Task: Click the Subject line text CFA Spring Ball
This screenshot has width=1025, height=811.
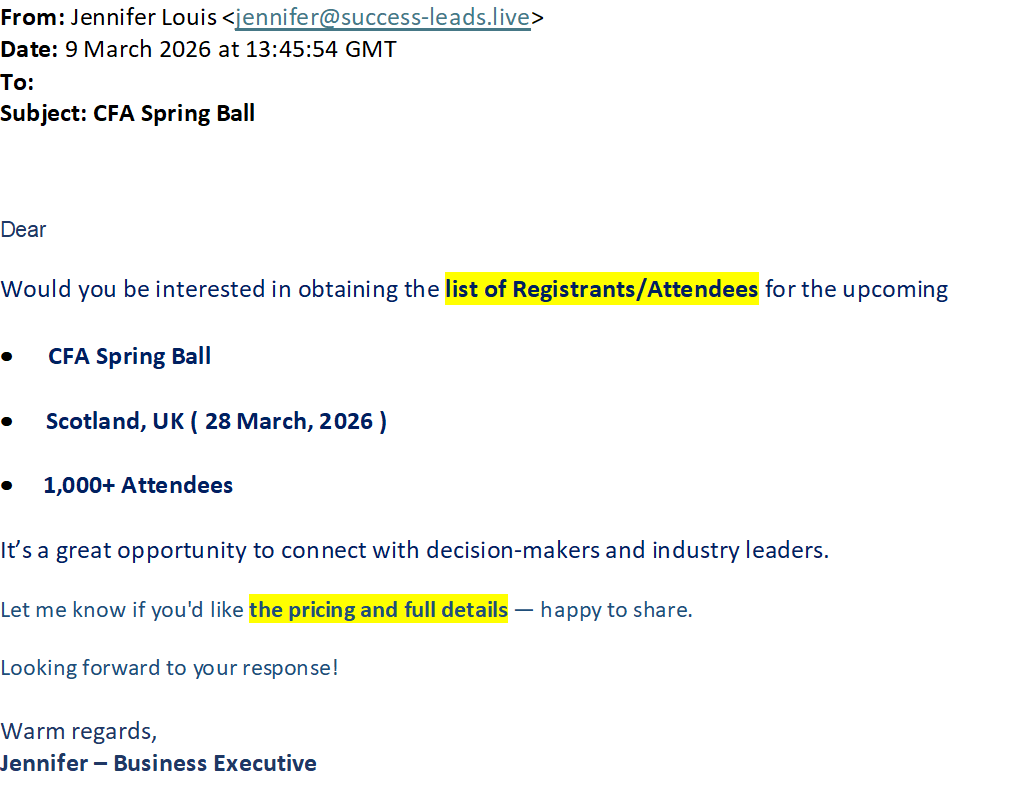Action: click(x=174, y=113)
